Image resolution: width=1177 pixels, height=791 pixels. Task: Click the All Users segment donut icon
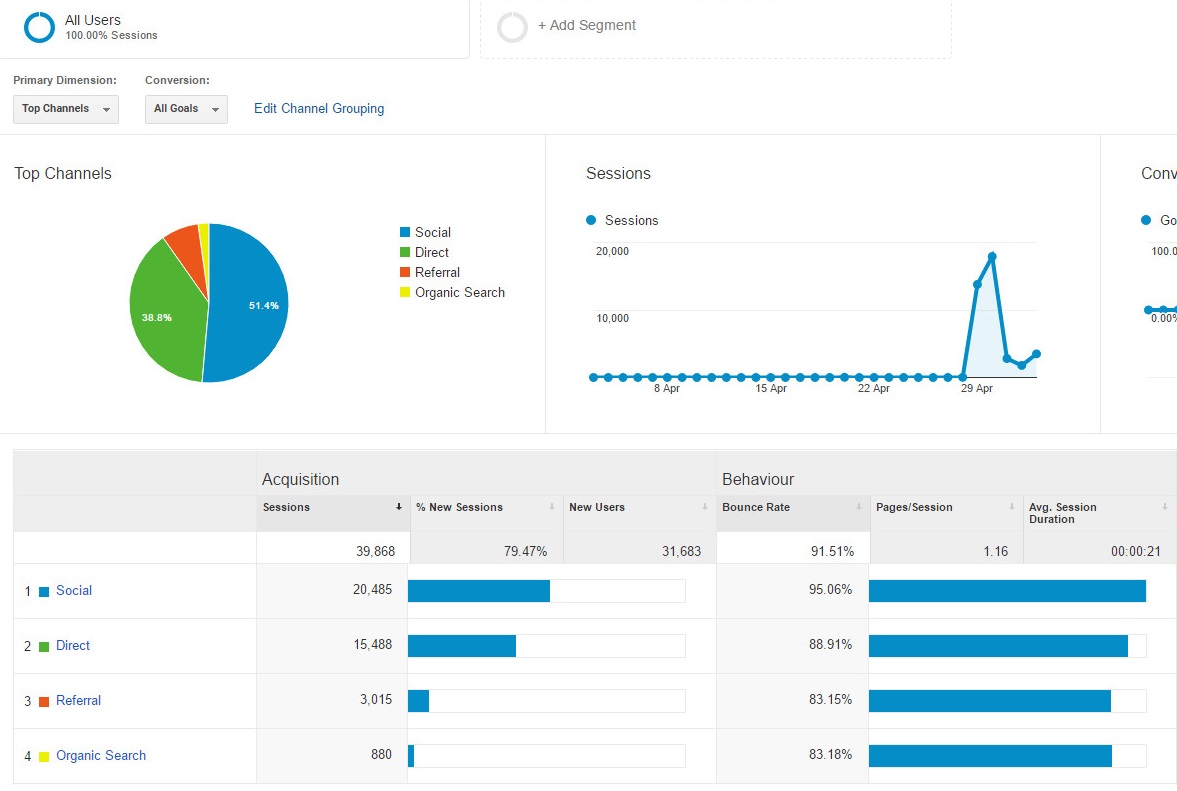(39, 27)
